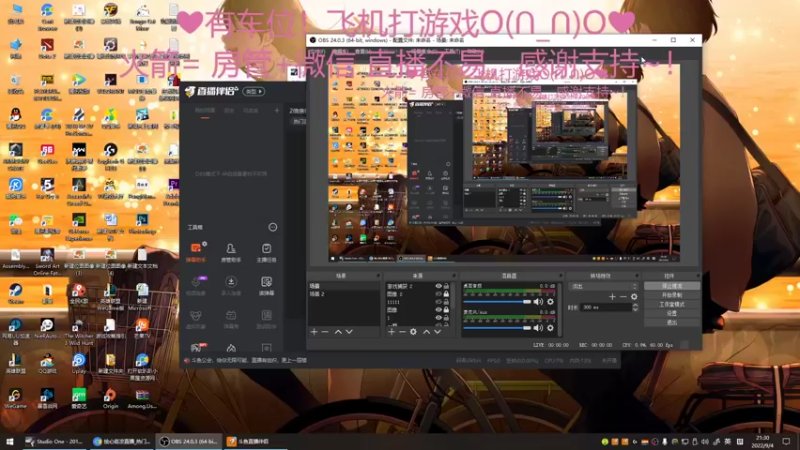Image resolution: width=800 pixels, height=450 pixels.
Task: Open Windows Start menu on taskbar
Action: (10, 441)
